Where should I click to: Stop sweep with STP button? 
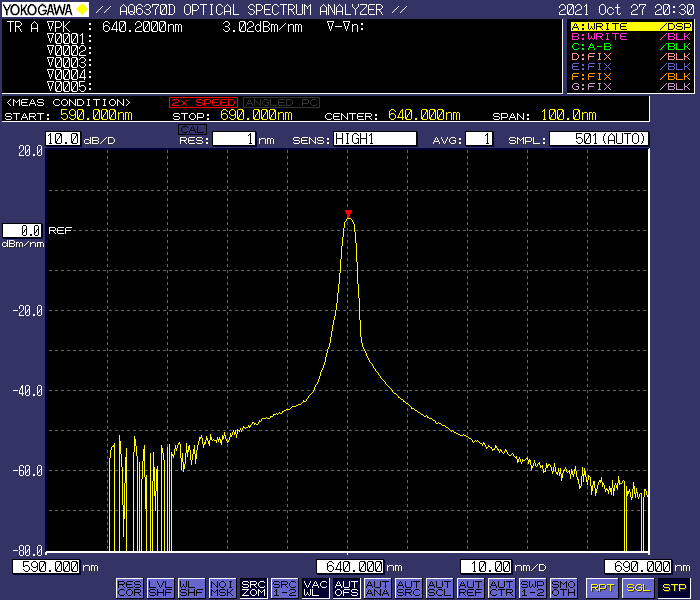pyautogui.click(x=674, y=588)
